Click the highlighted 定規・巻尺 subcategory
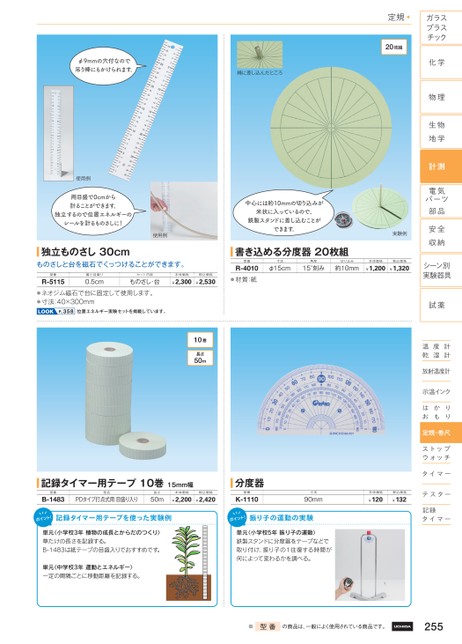The height and width of the screenshot is (644, 462). 441,433
